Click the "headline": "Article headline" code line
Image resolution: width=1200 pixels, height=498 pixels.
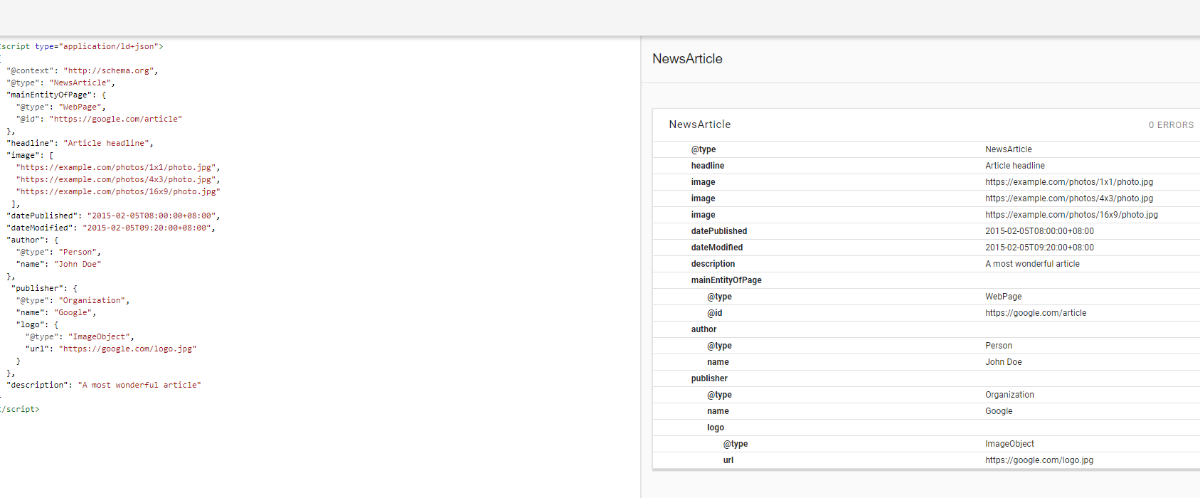coord(80,144)
